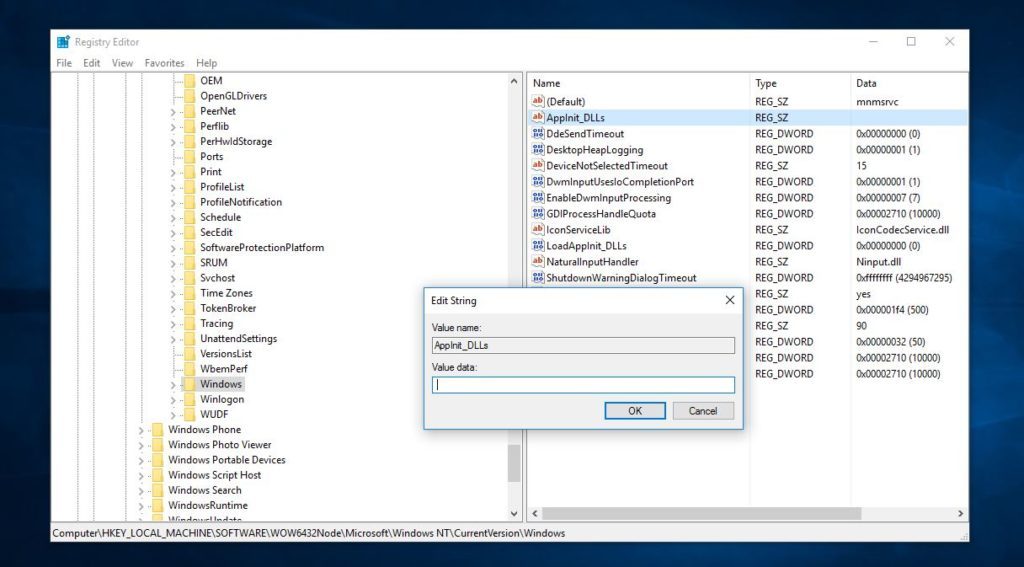The height and width of the screenshot is (567, 1024).
Task: Expand the PerHwIdStorage key
Action: click(173, 142)
